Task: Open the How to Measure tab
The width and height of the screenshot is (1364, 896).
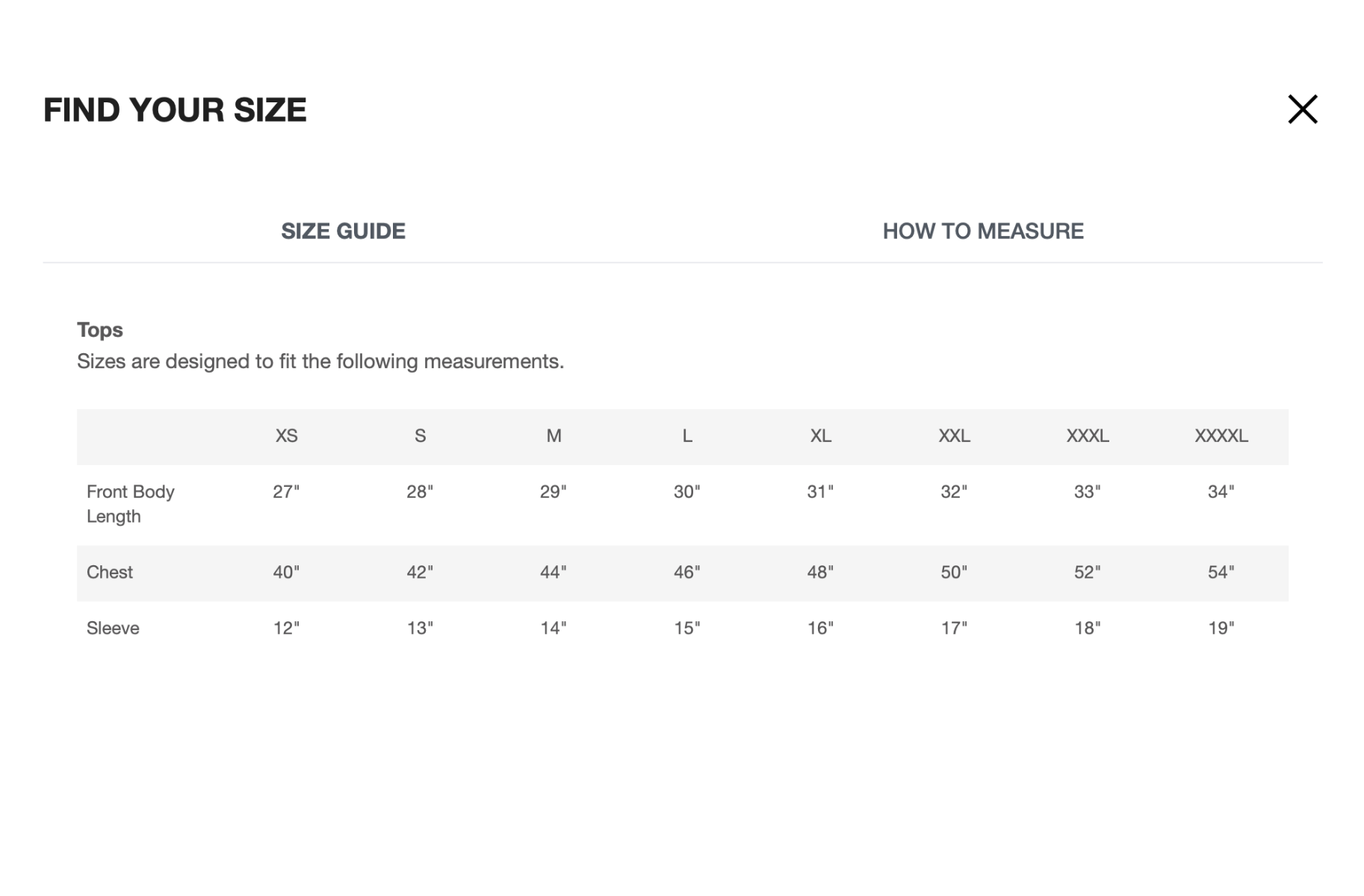Action: point(982,231)
